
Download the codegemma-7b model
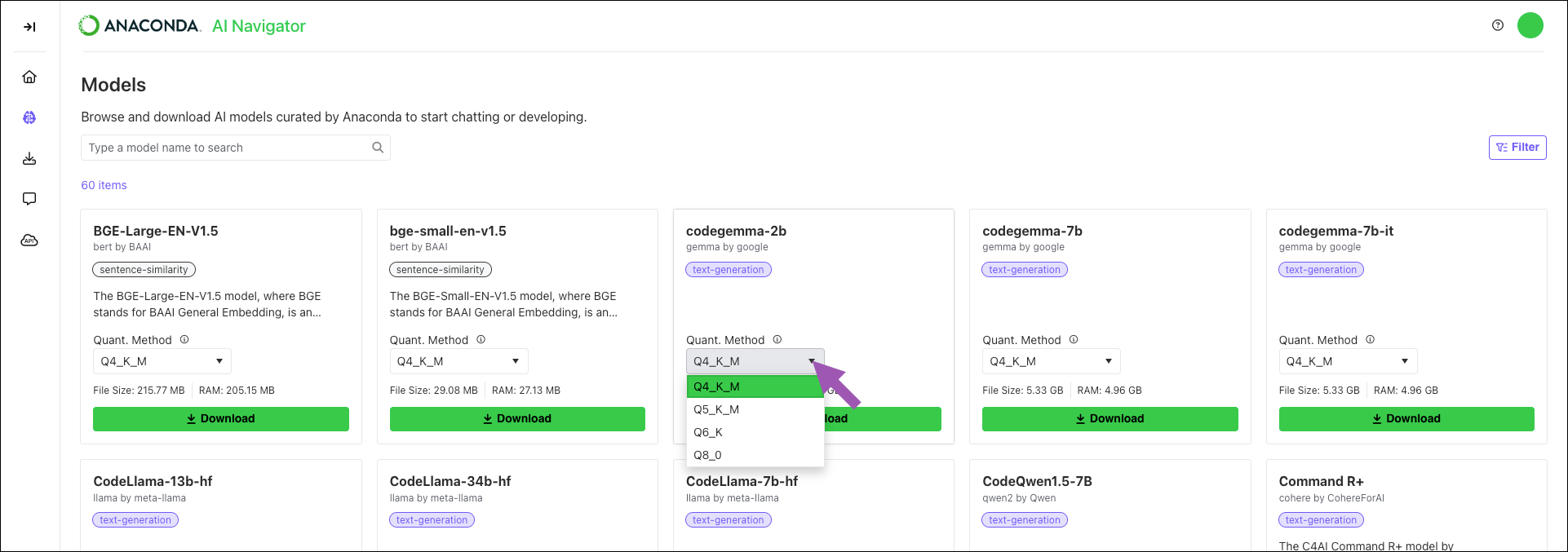tap(1110, 418)
